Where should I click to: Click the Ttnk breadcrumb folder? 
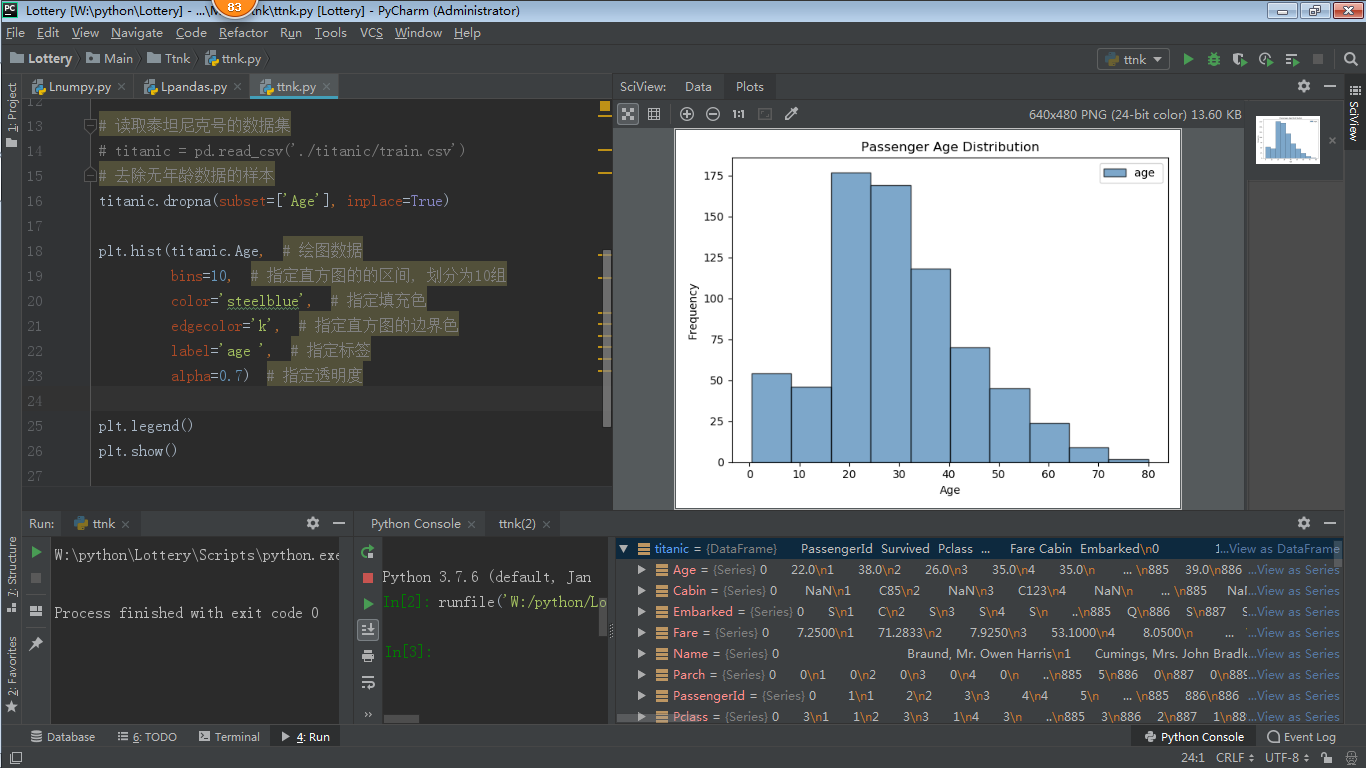pyautogui.click(x=169, y=59)
